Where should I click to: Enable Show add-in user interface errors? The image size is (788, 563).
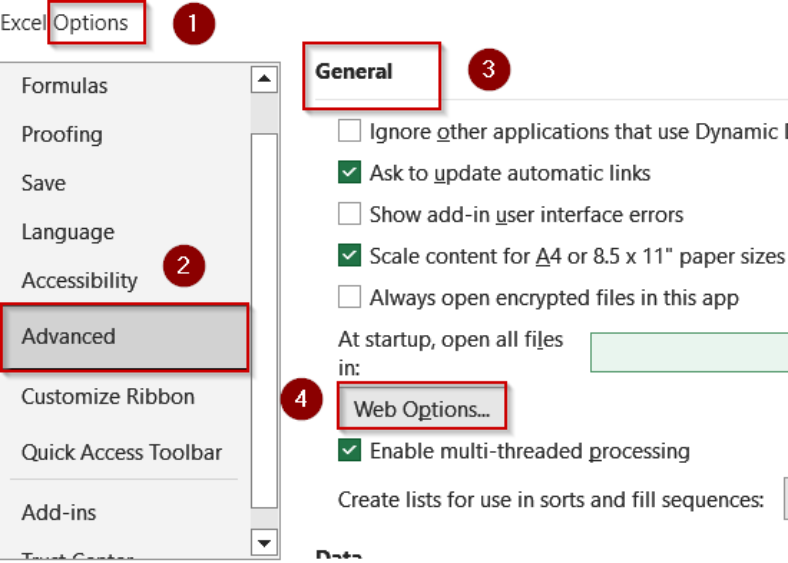pyautogui.click(x=350, y=214)
